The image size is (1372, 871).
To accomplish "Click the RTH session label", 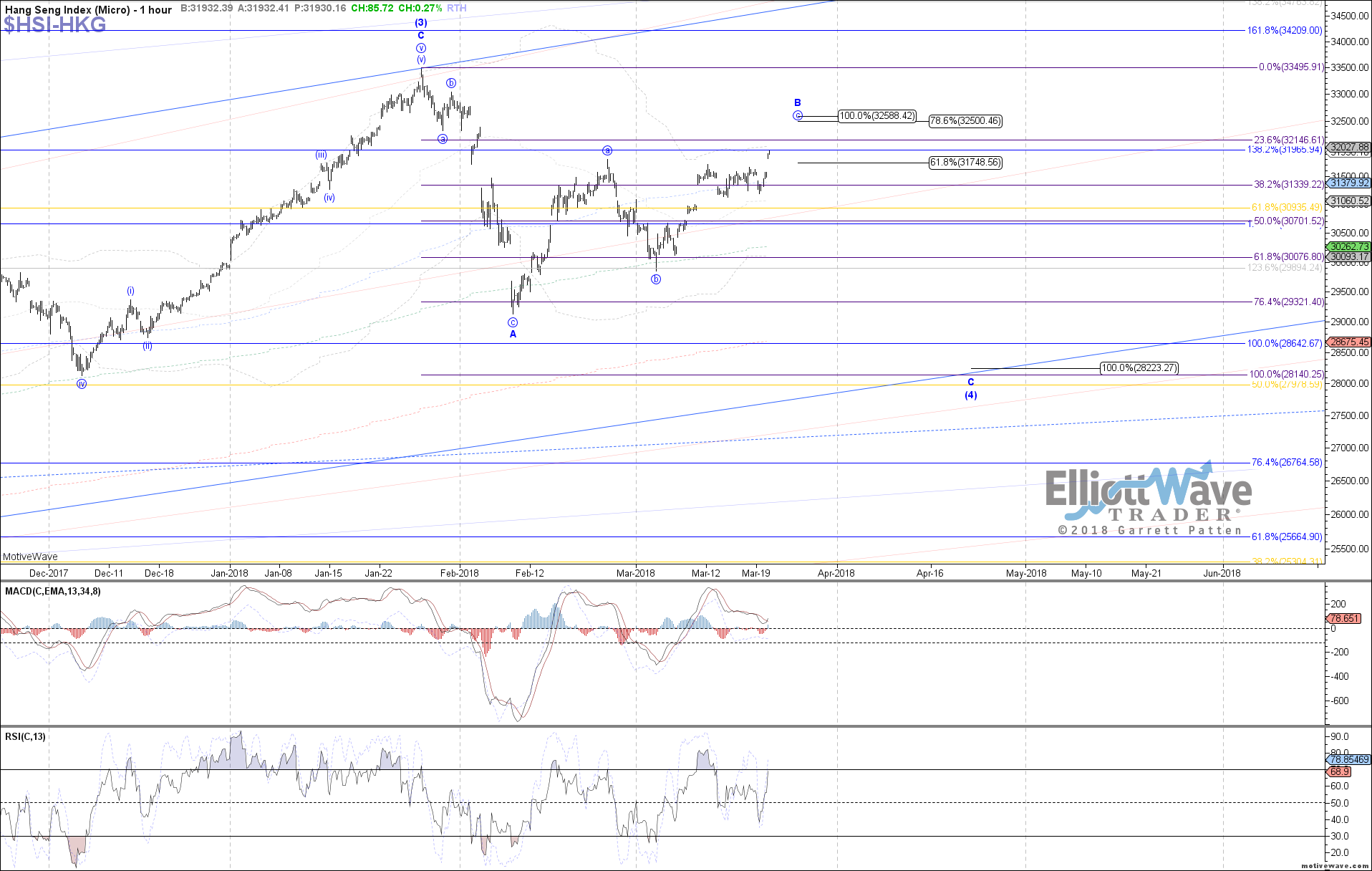I will (x=456, y=9).
